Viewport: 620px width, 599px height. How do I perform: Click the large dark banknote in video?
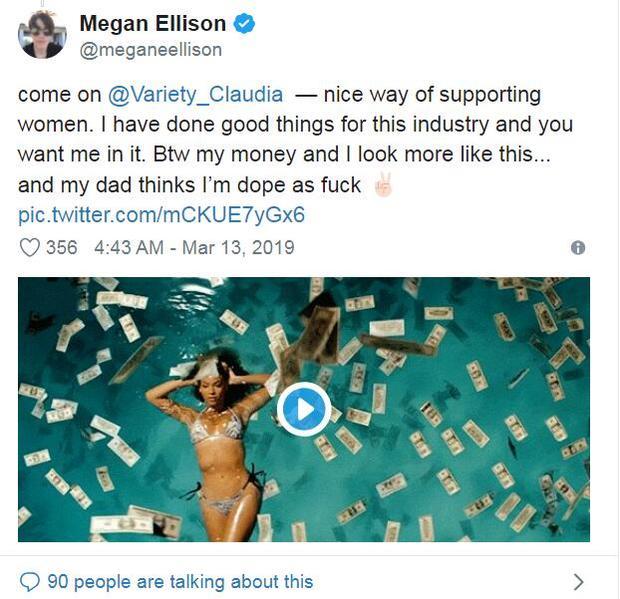click(x=319, y=327)
